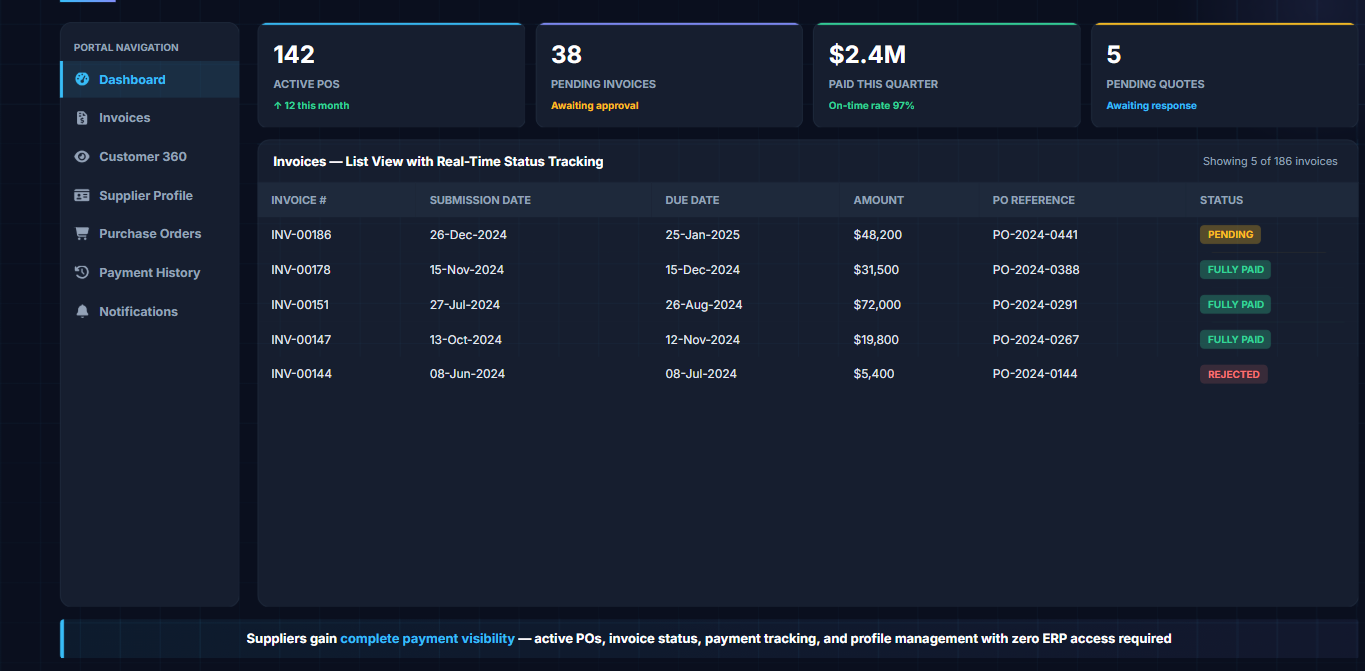Click the Dashboard gauge icon in sidebar
This screenshot has width=1365, height=671.
tap(82, 79)
